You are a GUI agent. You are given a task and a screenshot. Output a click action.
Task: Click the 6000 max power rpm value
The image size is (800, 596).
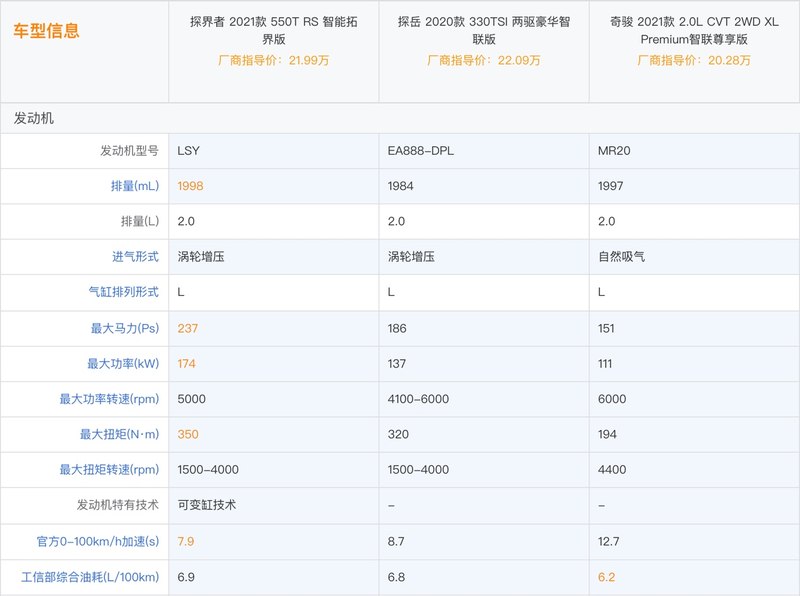[612, 399]
